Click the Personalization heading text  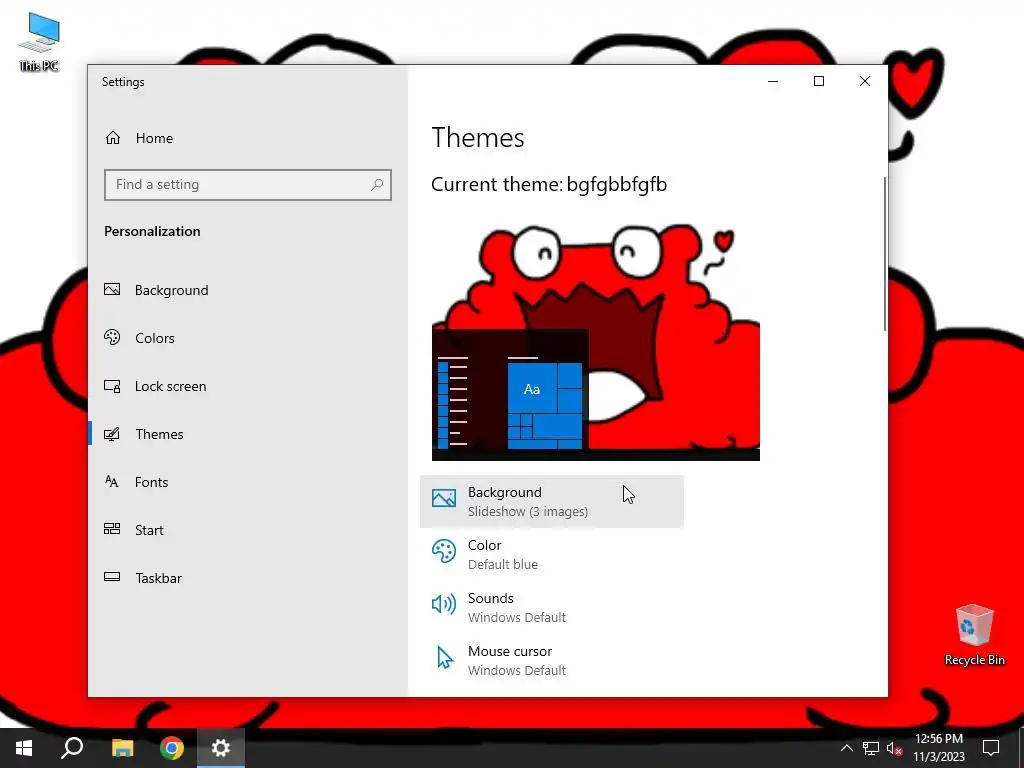click(x=152, y=231)
